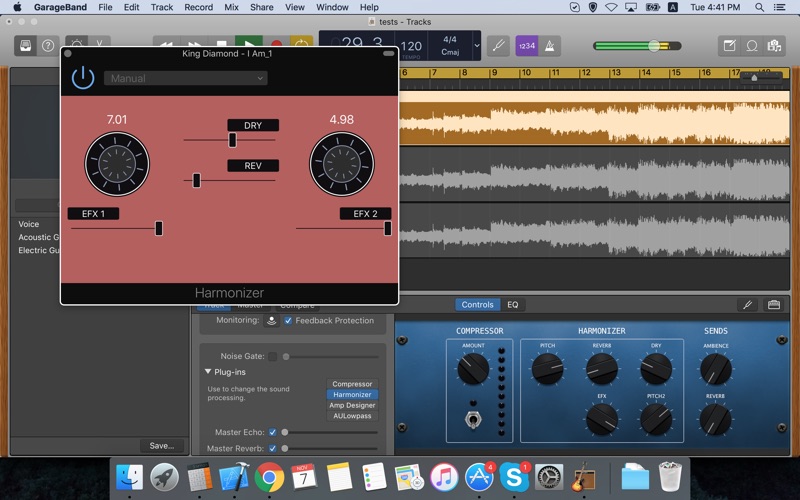Toggle the 1234 count-in button
This screenshot has height=500, width=800.
527,46
